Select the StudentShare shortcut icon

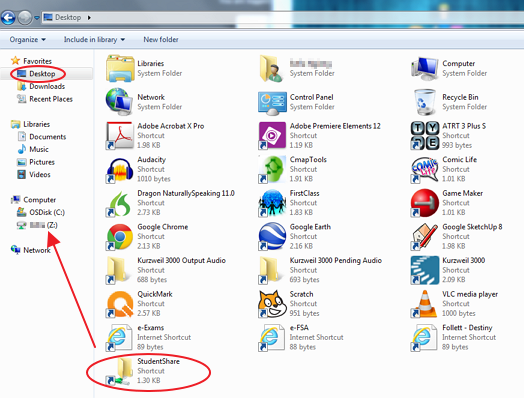pos(119,371)
